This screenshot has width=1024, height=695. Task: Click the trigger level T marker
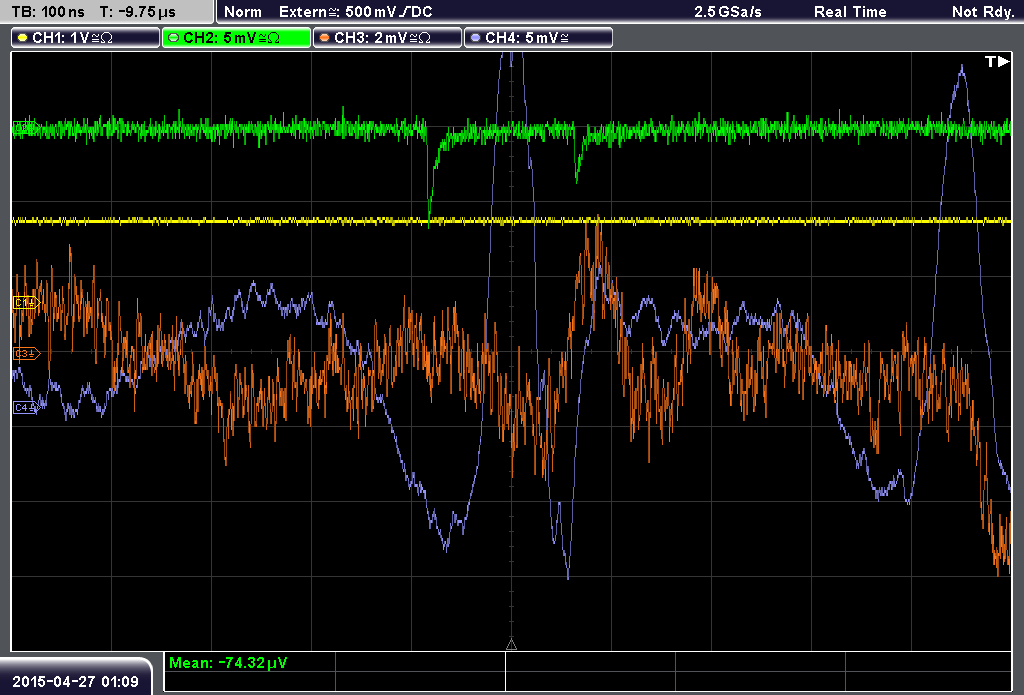997,61
